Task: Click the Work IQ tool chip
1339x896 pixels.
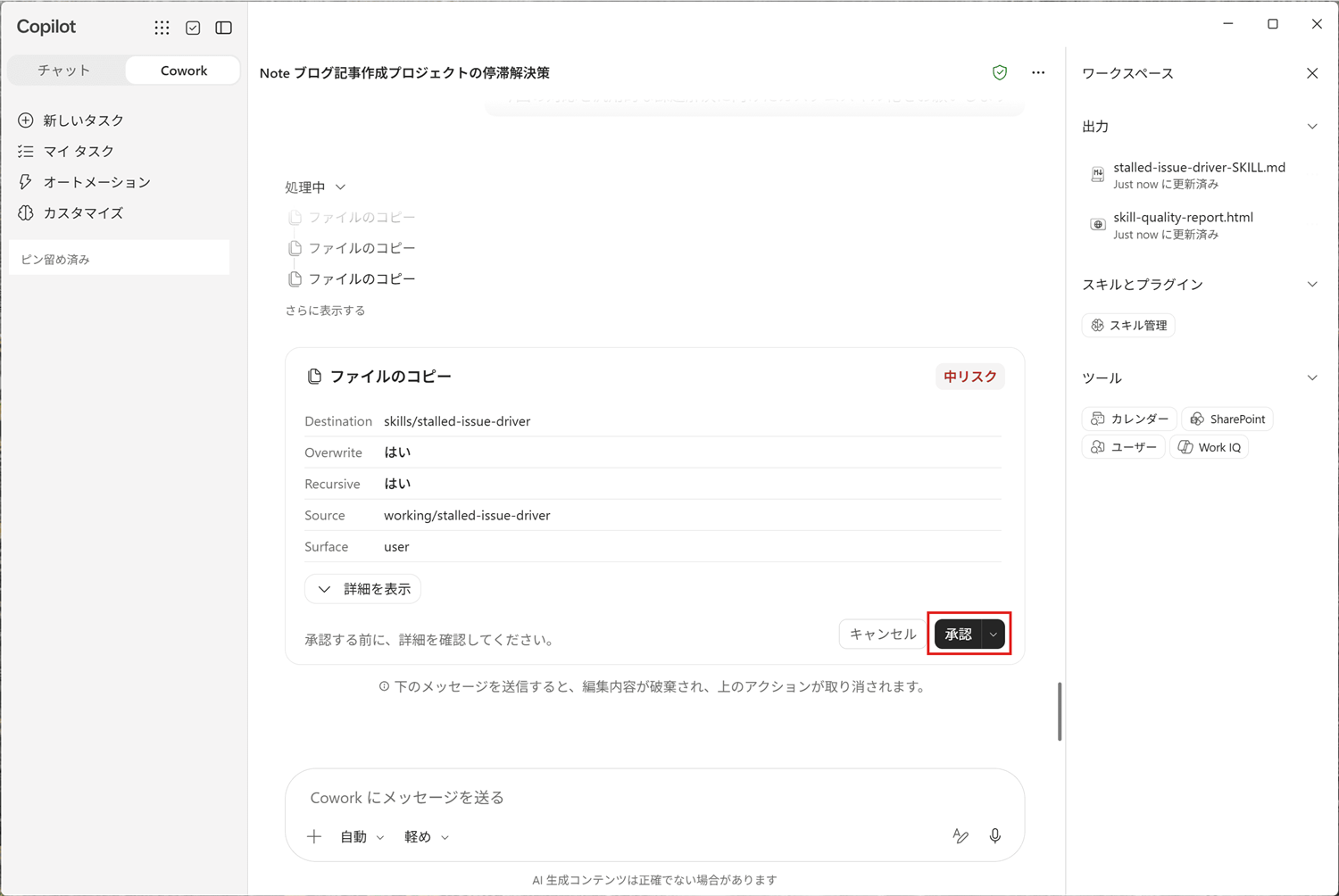Action: [x=1210, y=447]
